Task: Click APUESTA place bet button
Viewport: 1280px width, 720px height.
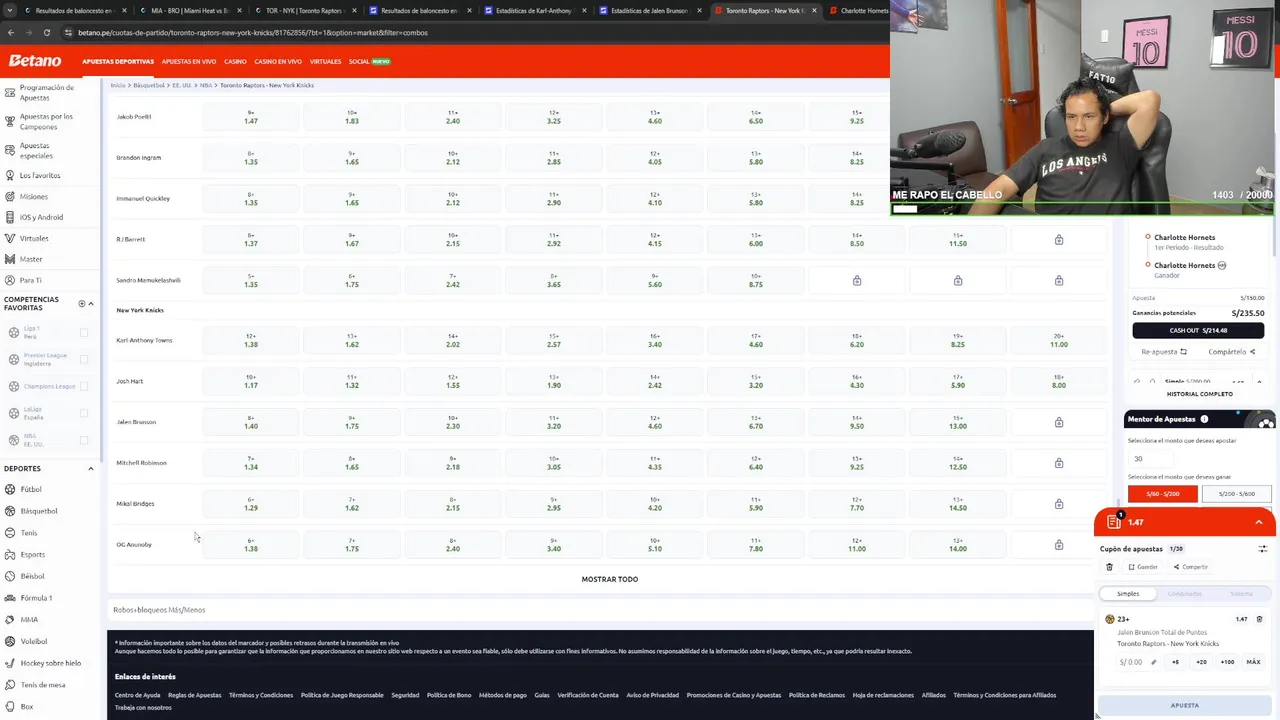Action: tap(1185, 705)
